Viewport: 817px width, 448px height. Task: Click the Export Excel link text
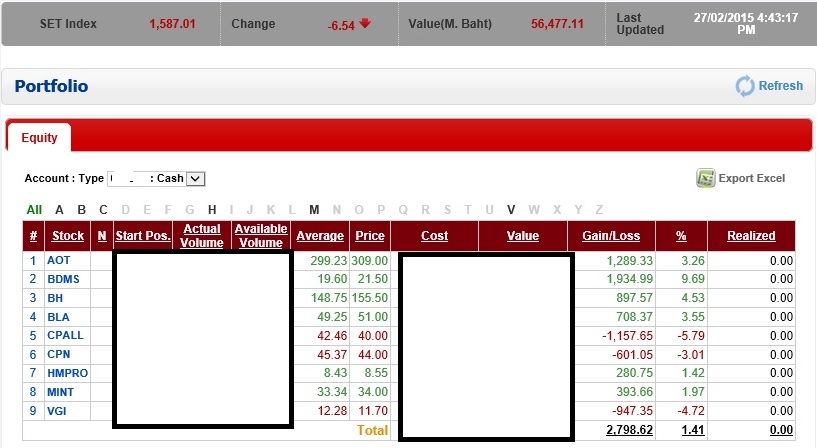point(751,178)
